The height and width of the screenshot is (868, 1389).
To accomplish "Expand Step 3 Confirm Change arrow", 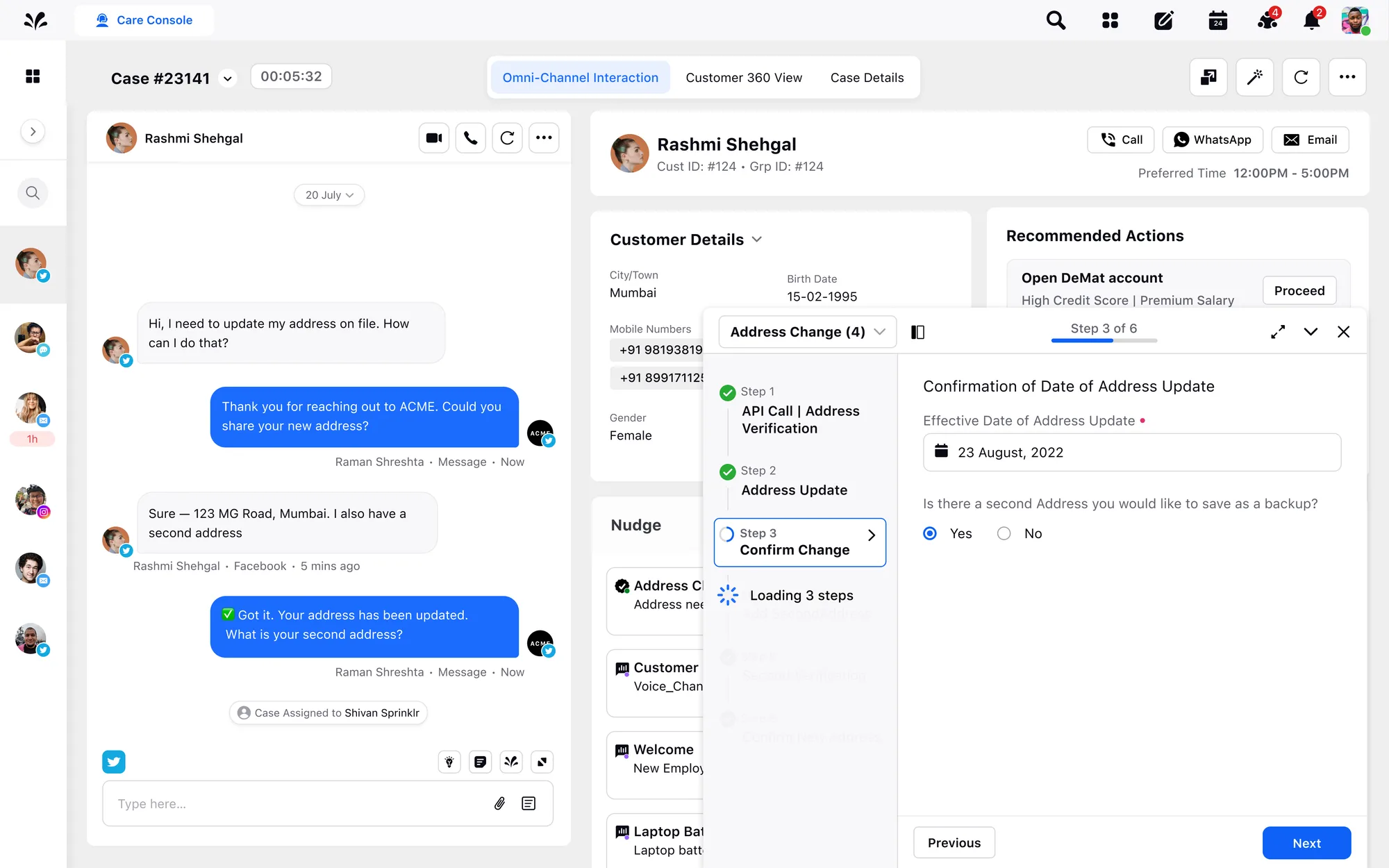I will tap(871, 535).
